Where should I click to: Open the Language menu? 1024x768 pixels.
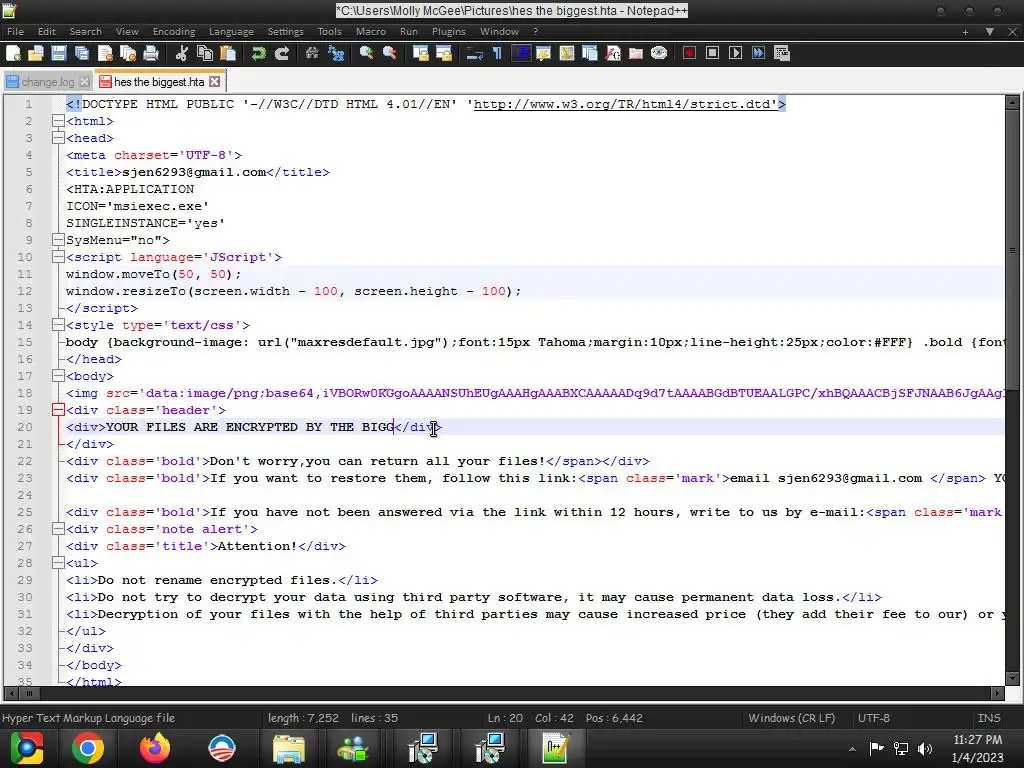click(x=231, y=31)
